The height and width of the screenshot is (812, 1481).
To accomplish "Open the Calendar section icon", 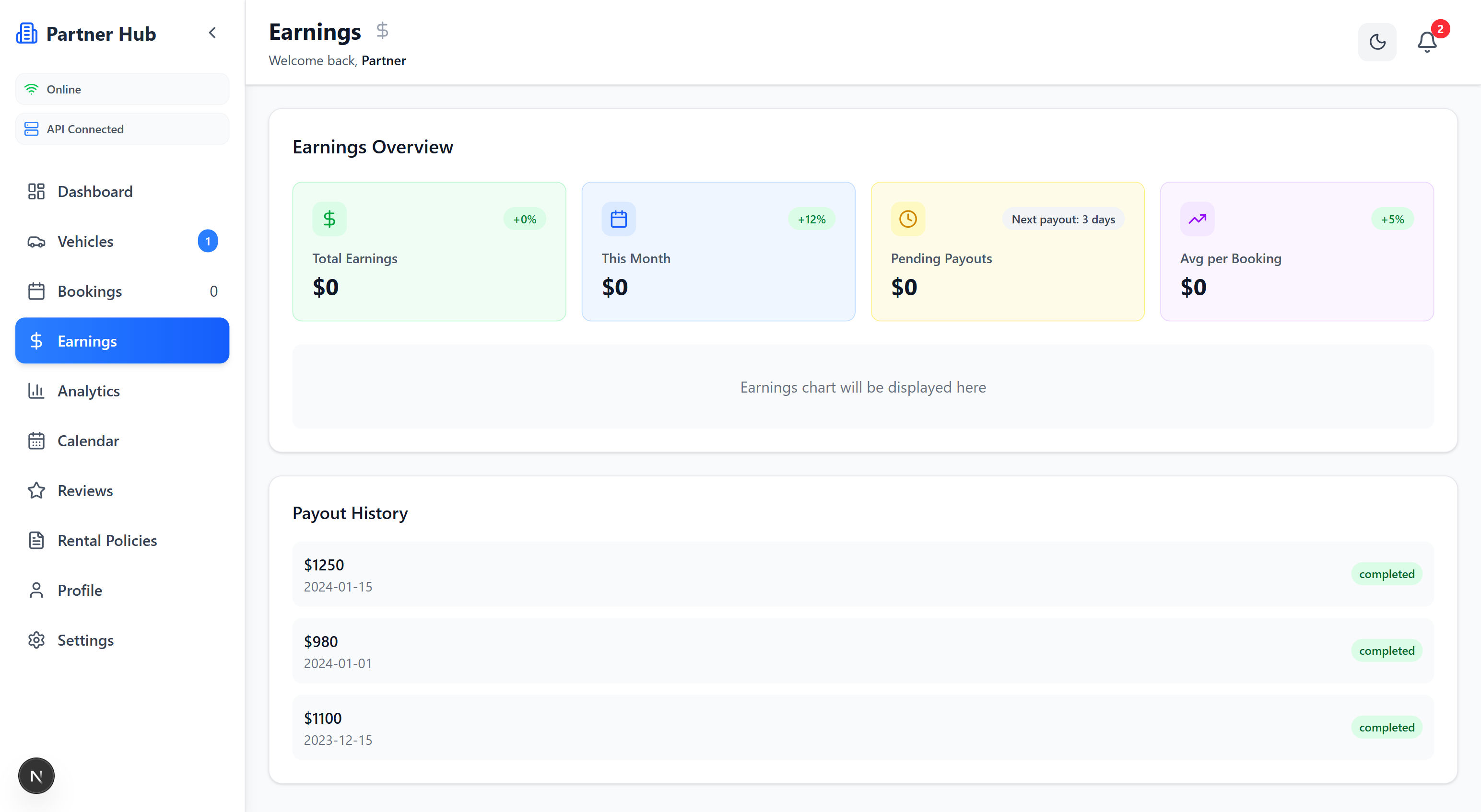I will pyautogui.click(x=37, y=441).
